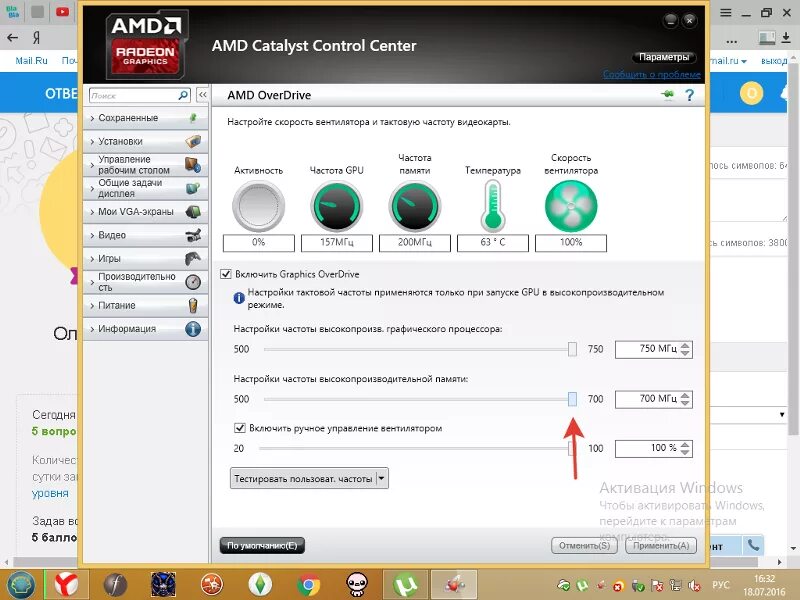The image size is (800, 600).
Task: Expand Мои VGA-экраны section
Action: click(x=145, y=212)
